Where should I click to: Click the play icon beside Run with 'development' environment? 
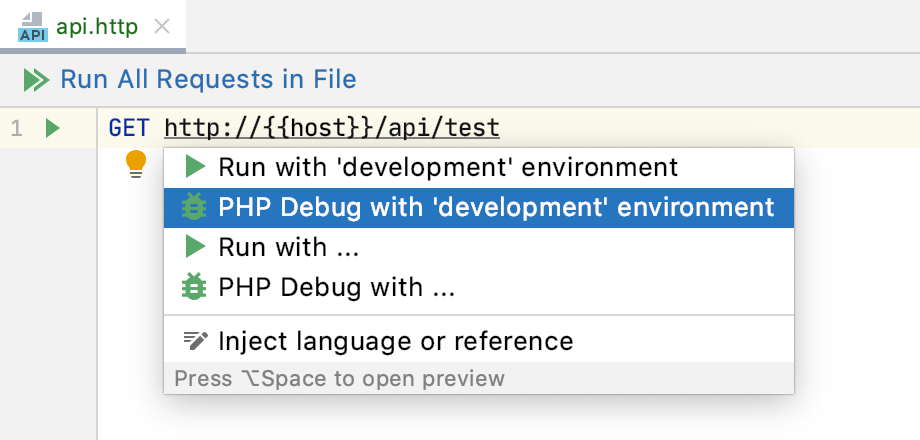coord(196,167)
